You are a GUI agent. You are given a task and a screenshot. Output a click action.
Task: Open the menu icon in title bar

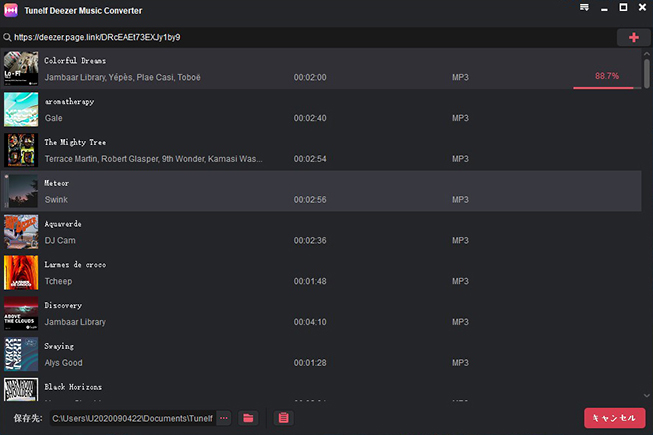click(x=584, y=7)
